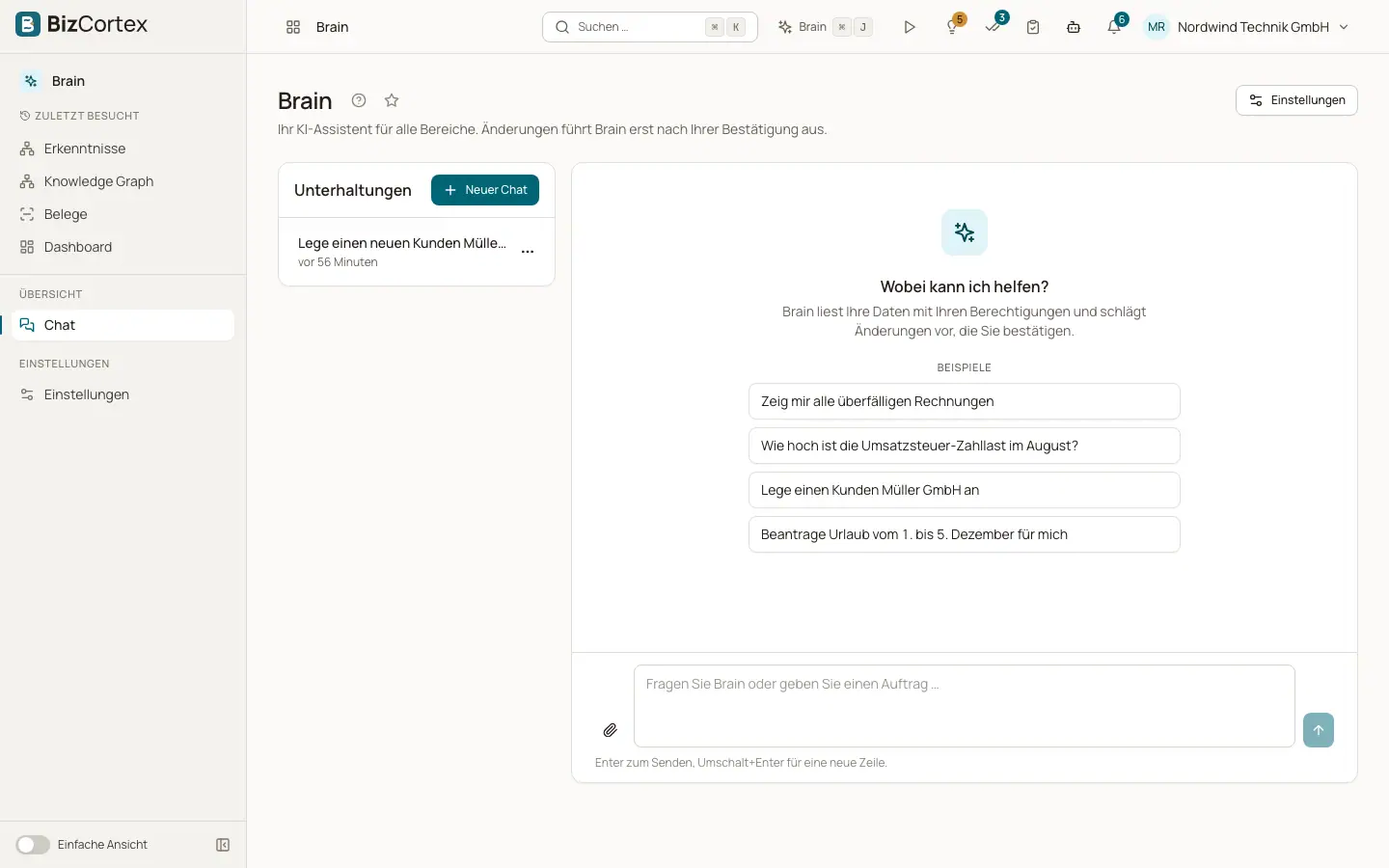This screenshot has width=1389, height=868.
Task: Open Knowledge Graph in sidebar
Action: pyautogui.click(x=123, y=181)
